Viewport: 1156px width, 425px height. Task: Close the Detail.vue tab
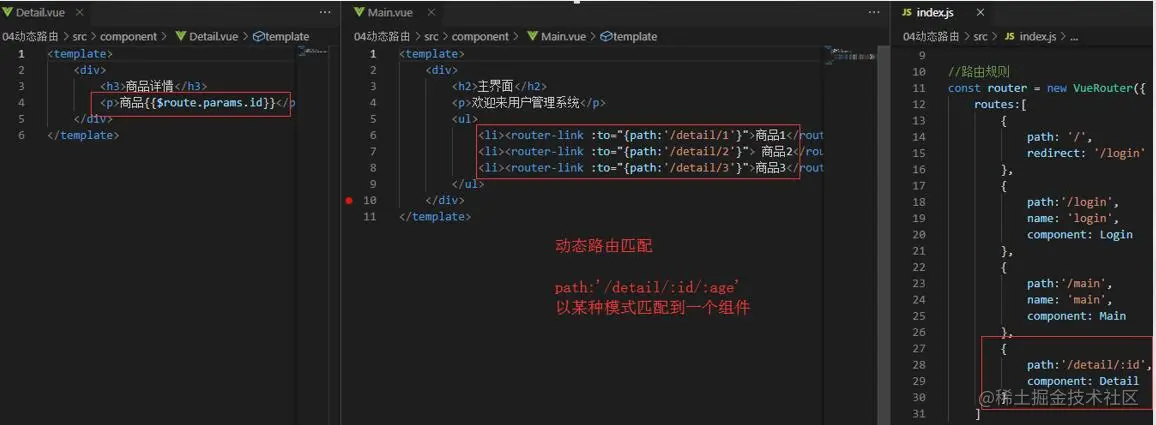pos(80,13)
